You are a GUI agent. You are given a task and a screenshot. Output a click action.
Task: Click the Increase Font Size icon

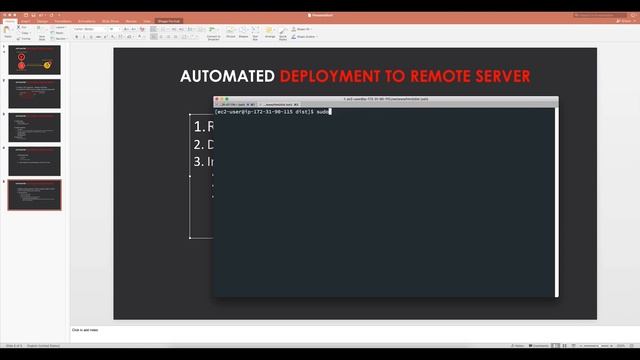pos(126,29)
